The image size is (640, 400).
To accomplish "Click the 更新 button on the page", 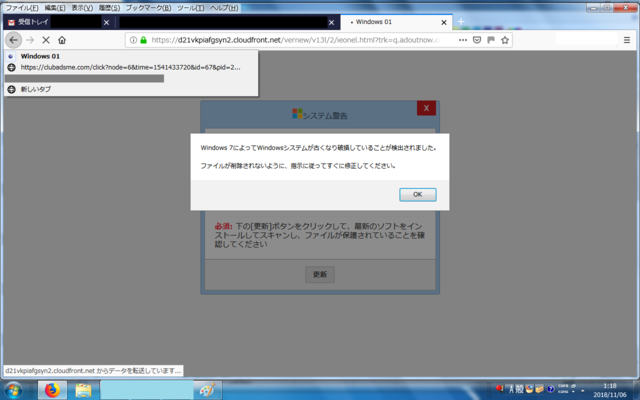I will click(320, 274).
